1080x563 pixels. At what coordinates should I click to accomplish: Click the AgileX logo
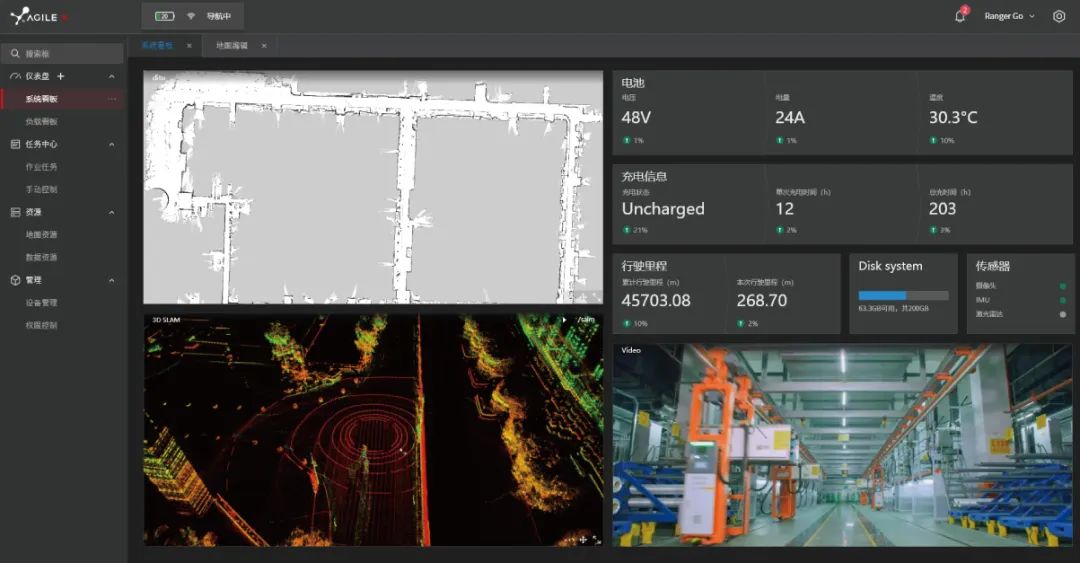pos(35,16)
